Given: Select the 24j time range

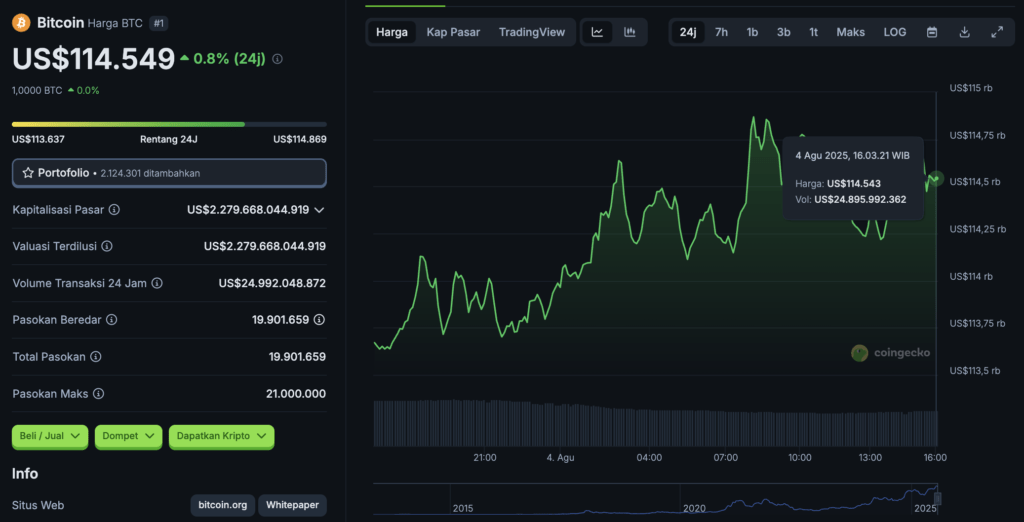Looking at the screenshot, I should click(x=688, y=32).
